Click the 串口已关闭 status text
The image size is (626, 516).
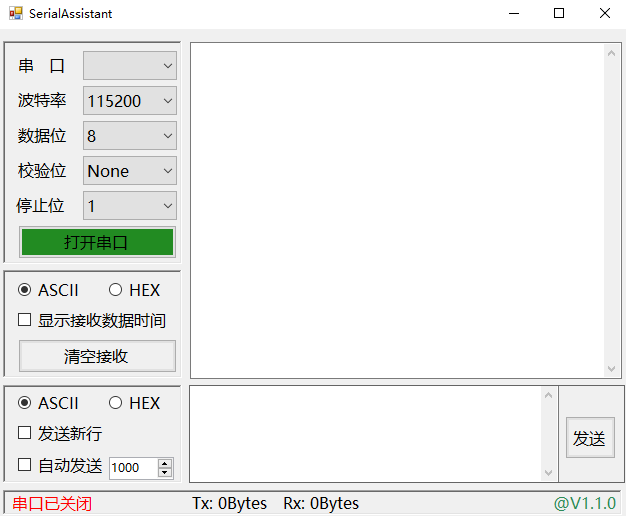tap(52, 504)
